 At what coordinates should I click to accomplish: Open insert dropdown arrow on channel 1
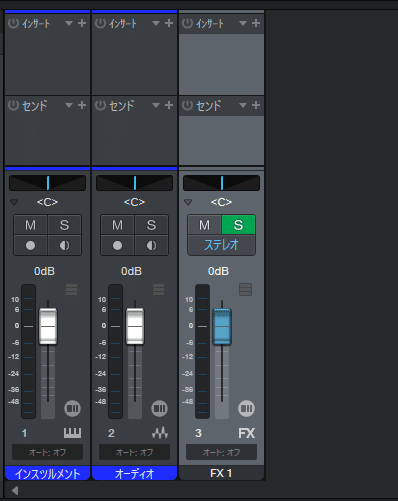click(x=69, y=23)
